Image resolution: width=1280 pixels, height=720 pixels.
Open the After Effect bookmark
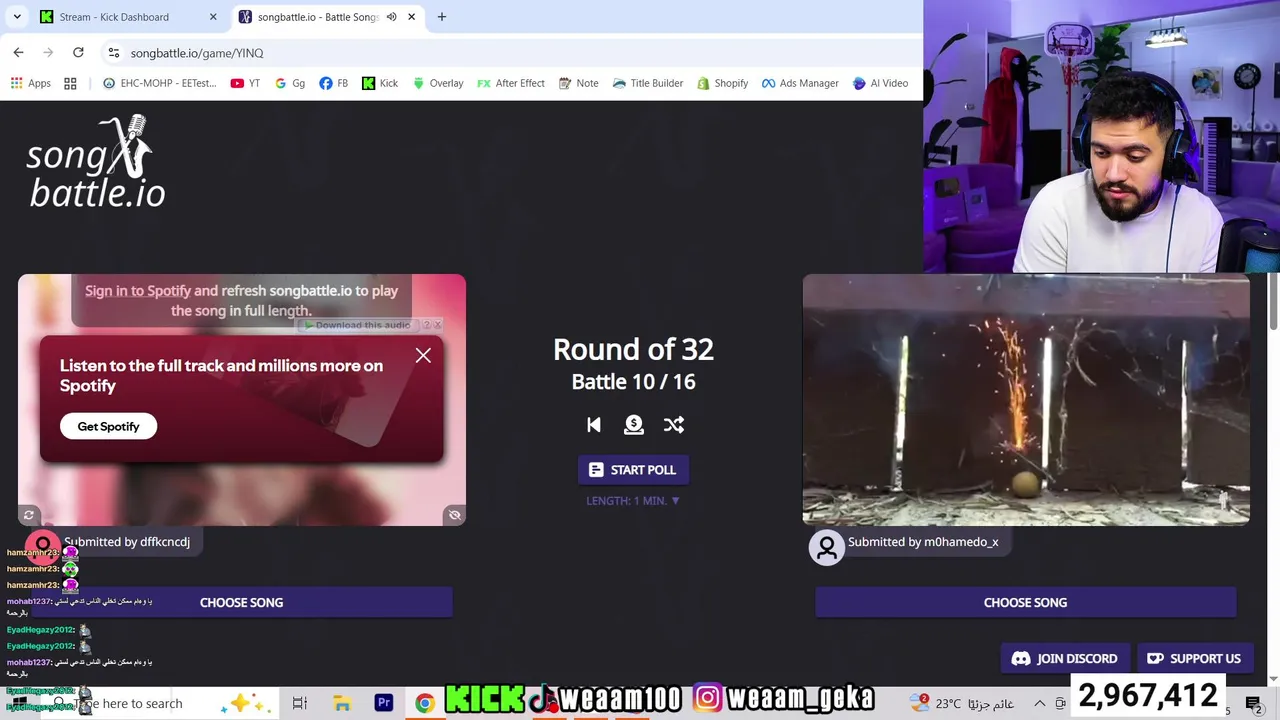(511, 83)
